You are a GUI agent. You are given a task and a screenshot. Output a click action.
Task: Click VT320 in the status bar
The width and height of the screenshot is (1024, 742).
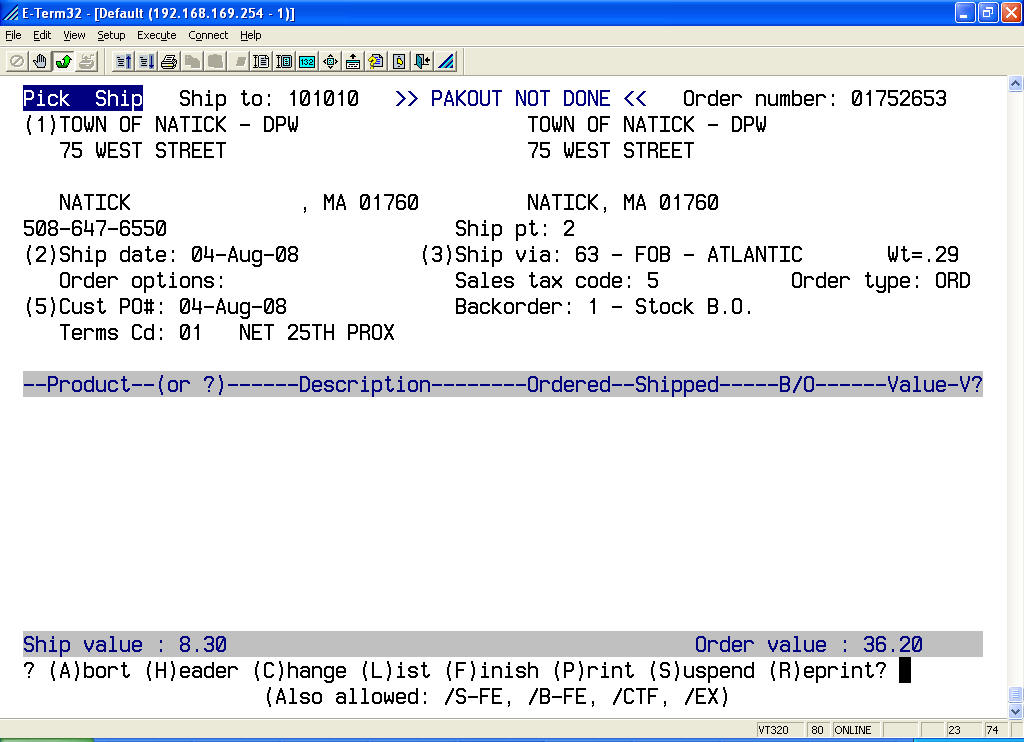[x=773, y=730]
